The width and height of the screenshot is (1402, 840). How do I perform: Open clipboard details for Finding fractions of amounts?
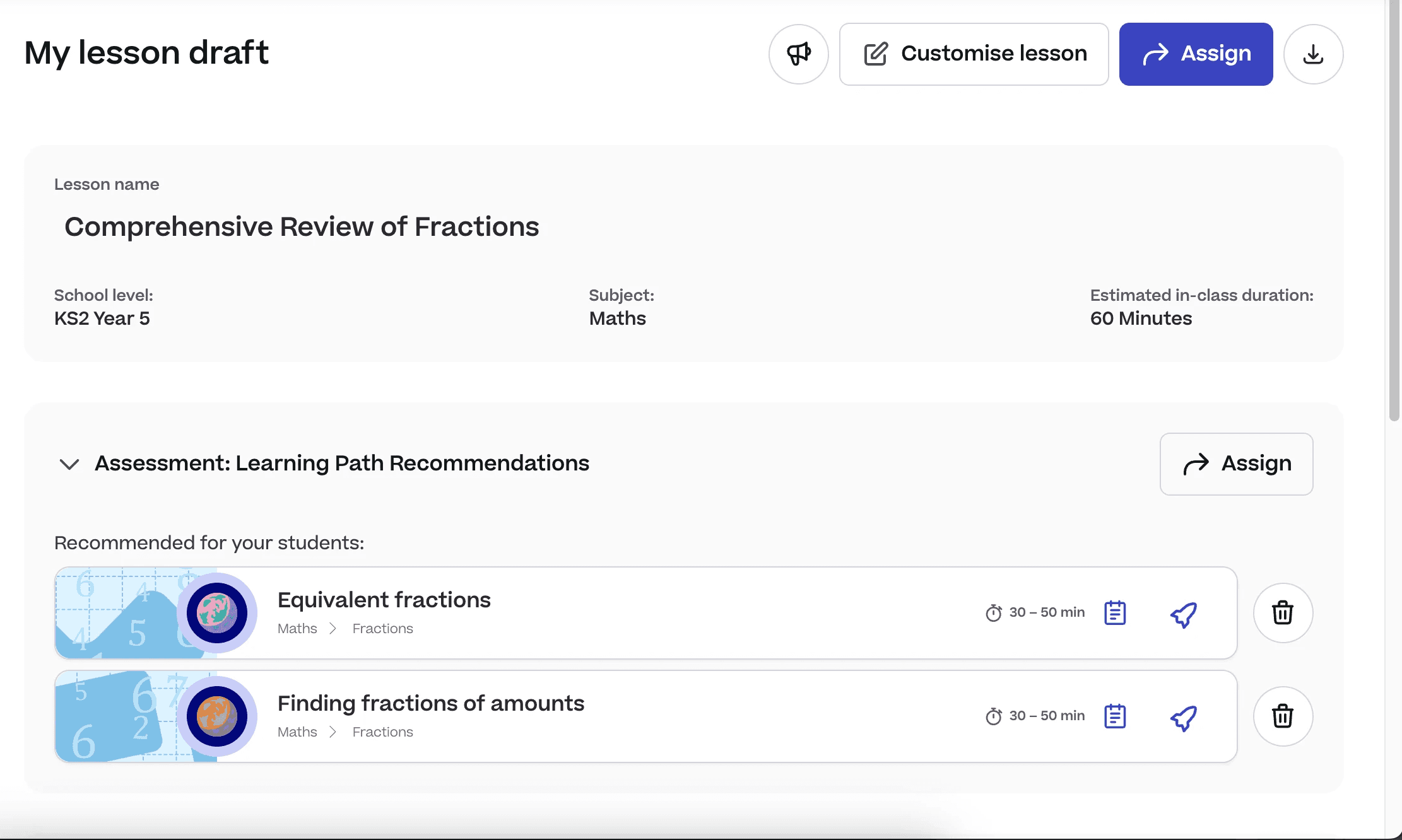[1115, 716]
